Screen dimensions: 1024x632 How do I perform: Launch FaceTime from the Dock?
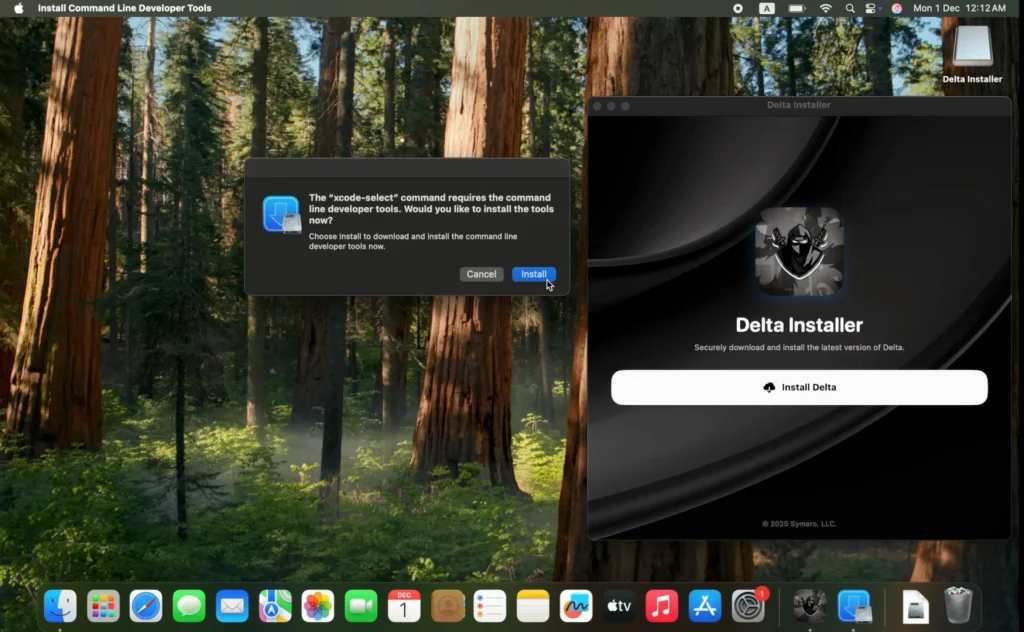coord(361,607)
